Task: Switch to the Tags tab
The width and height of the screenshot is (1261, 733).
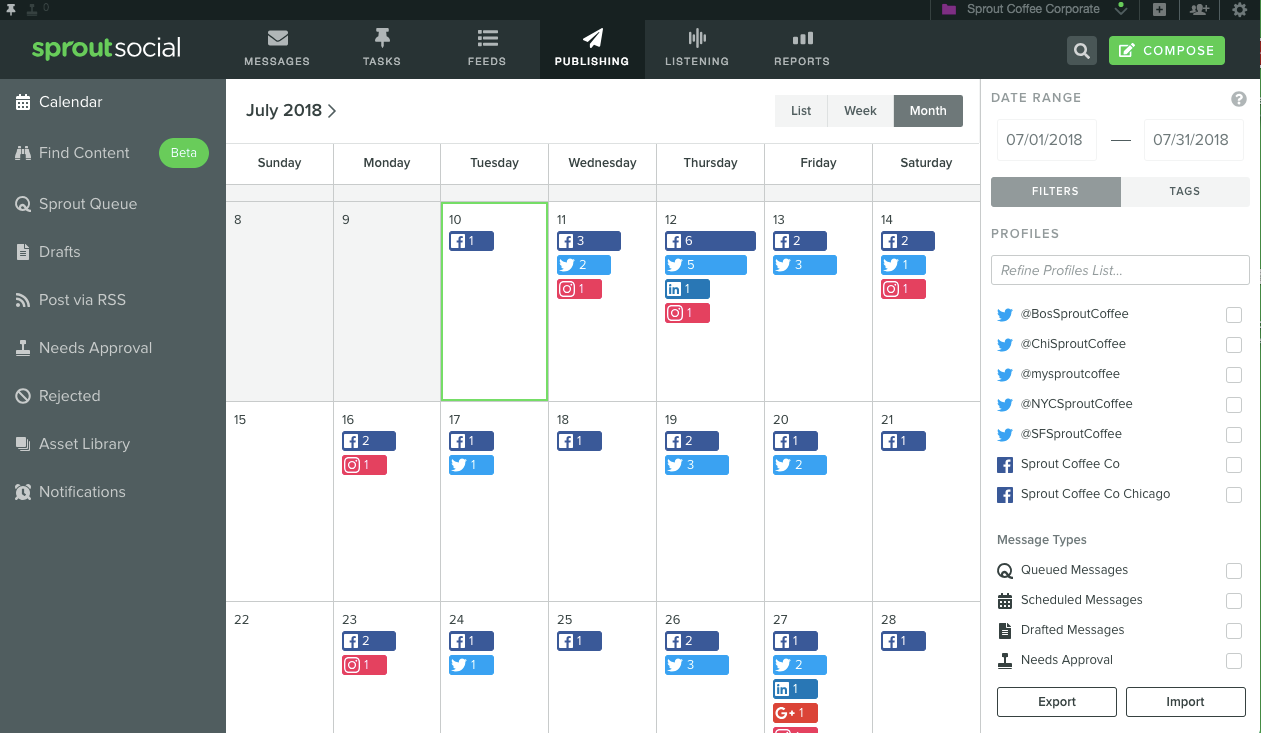Action: (x=1185, y=191)
